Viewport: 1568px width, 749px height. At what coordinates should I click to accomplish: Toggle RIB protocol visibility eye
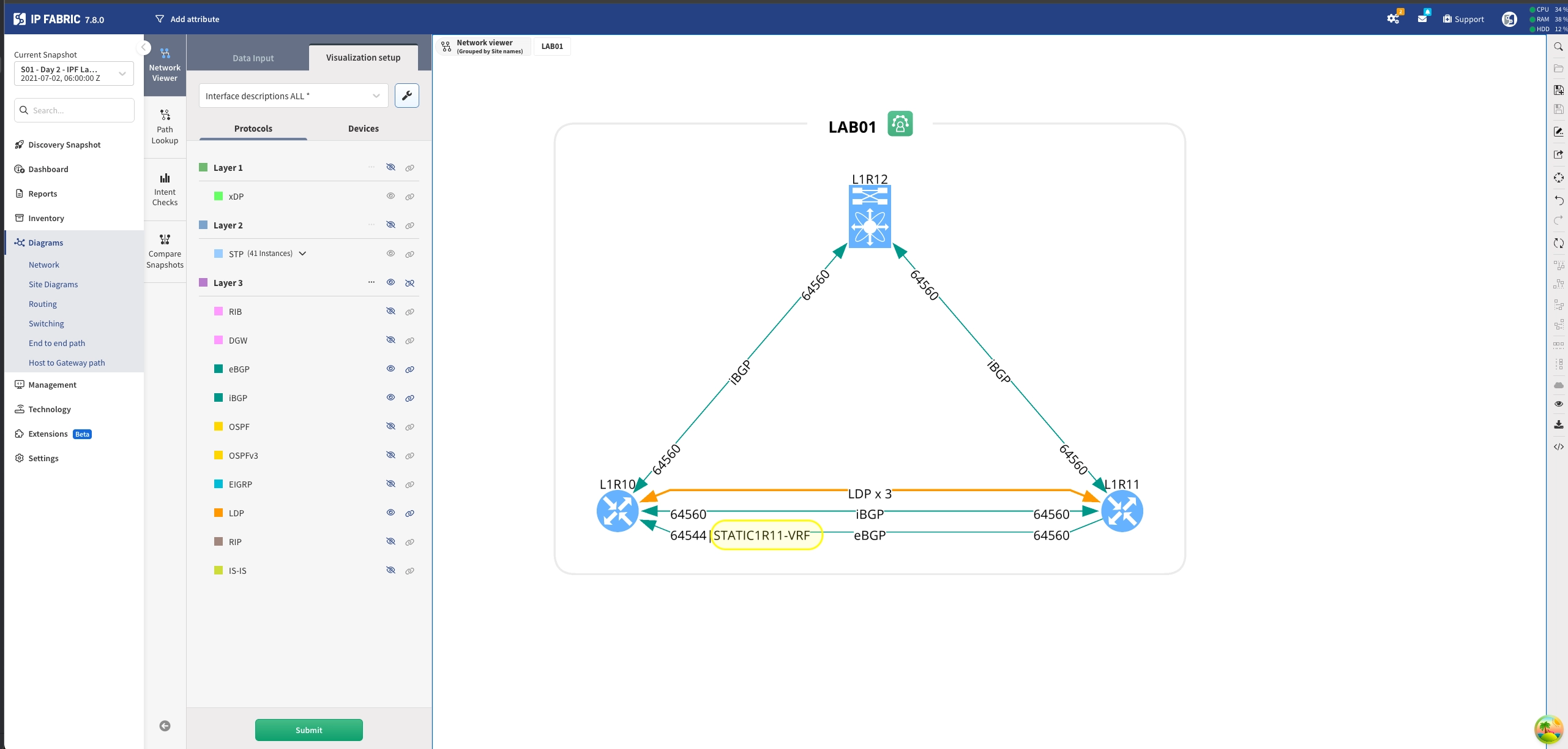coord(390,311)
